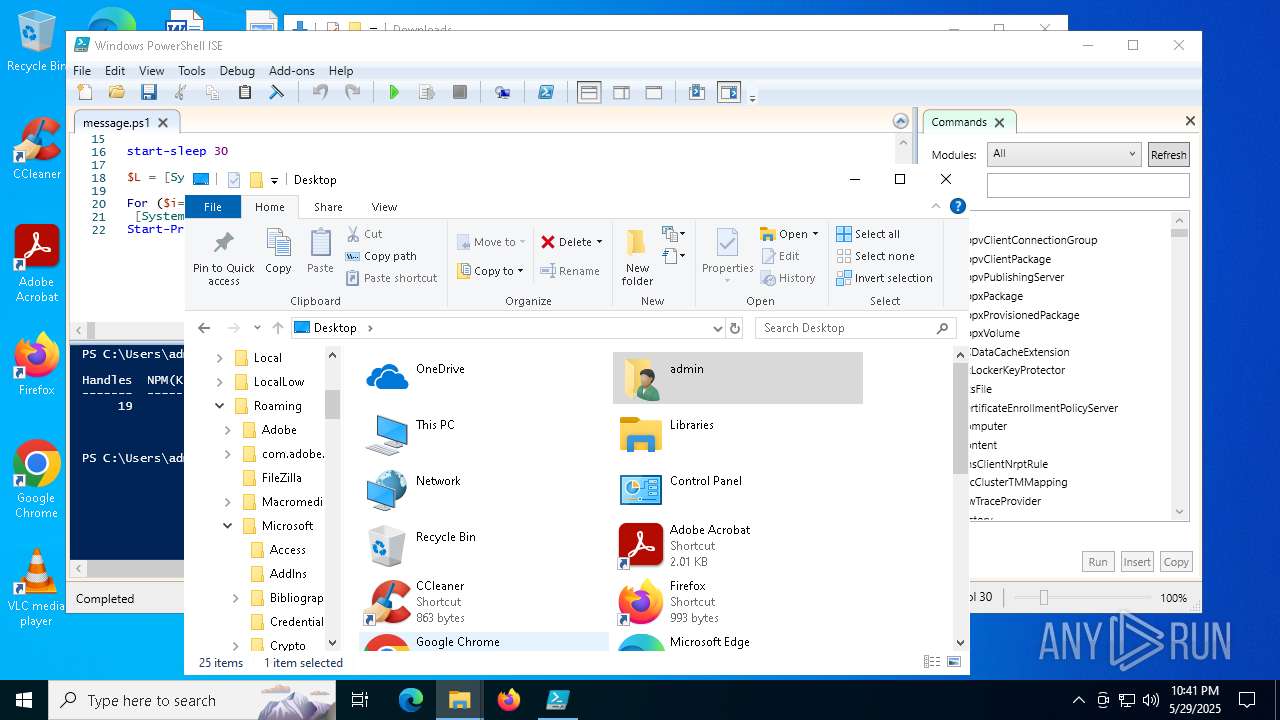Click the Commands list vertical scrollbar
Screen dimensions: 1280x720
pos(1180,366)
